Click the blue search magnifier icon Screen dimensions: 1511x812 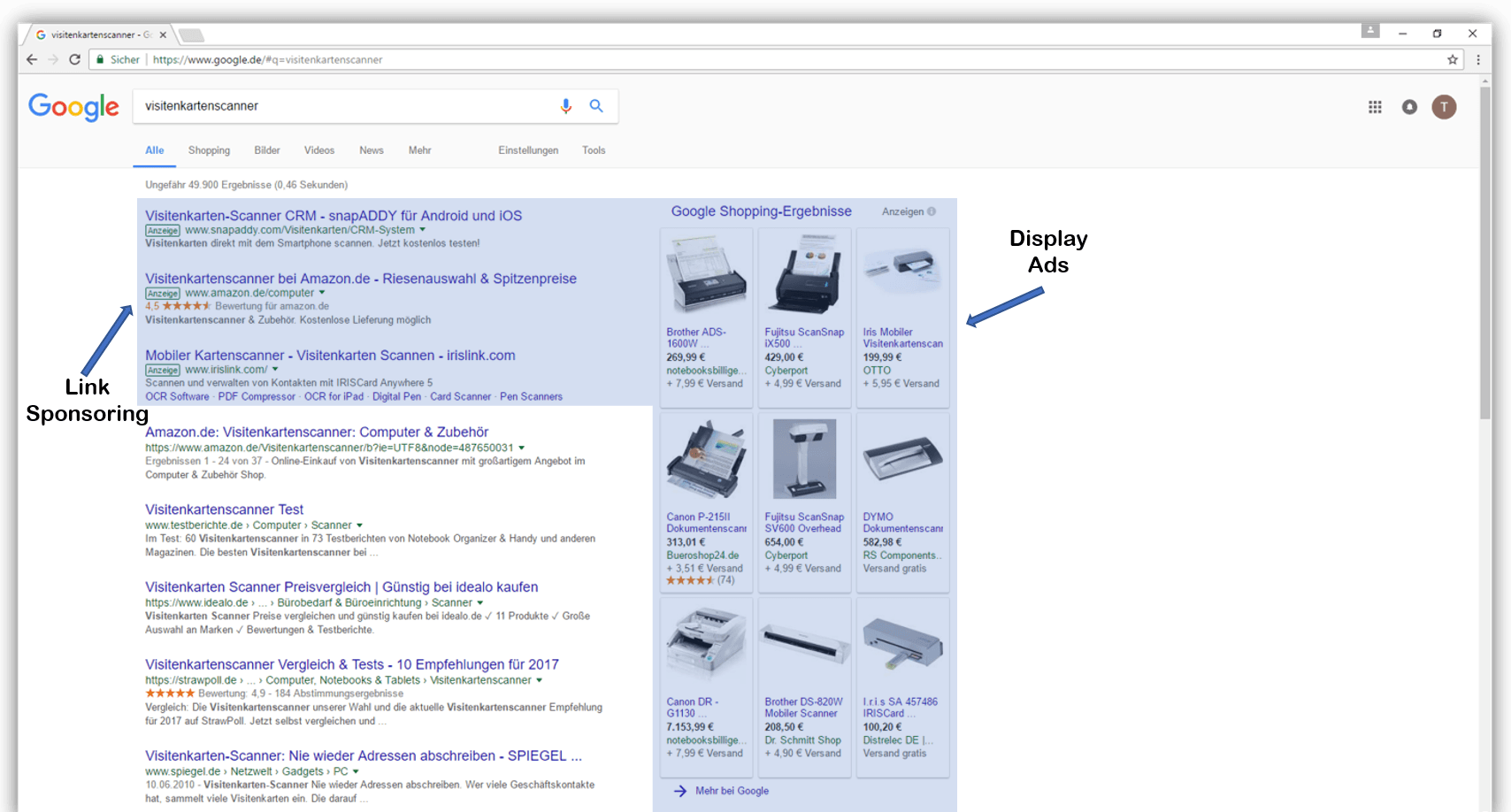(596, 106)
